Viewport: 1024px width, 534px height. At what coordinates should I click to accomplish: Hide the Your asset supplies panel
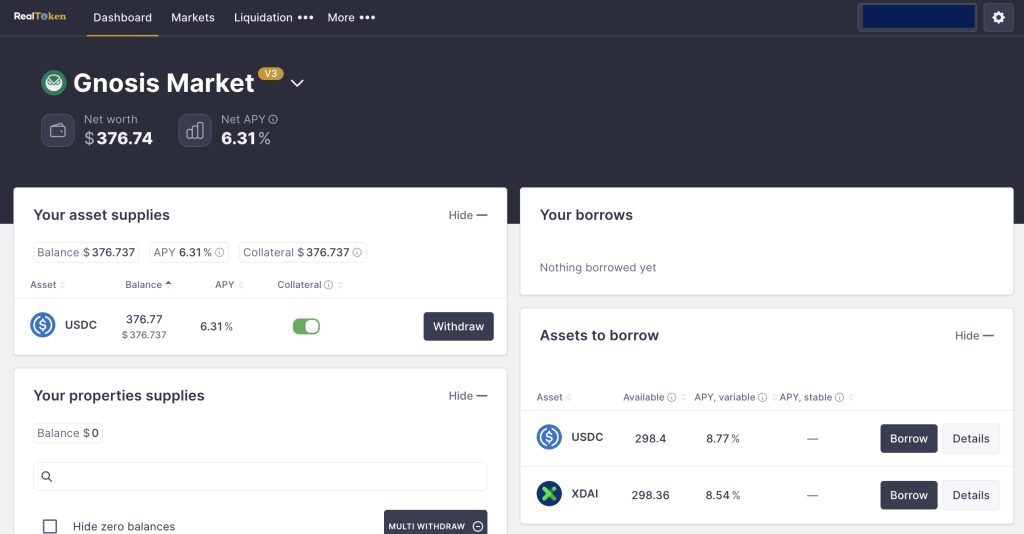(468, 215)
